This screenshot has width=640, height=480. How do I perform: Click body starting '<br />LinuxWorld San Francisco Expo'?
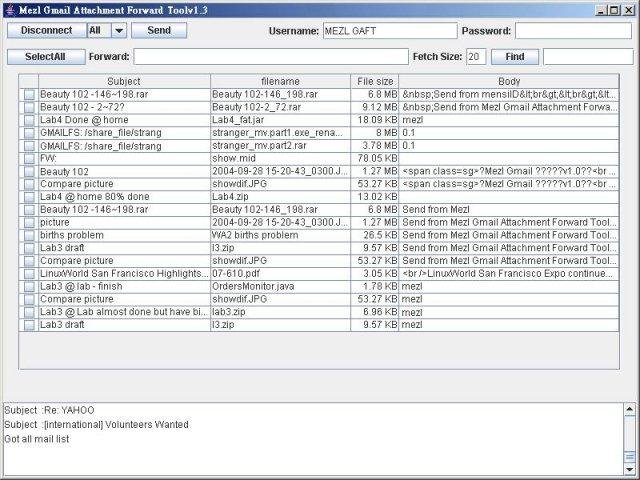point(507,273)
